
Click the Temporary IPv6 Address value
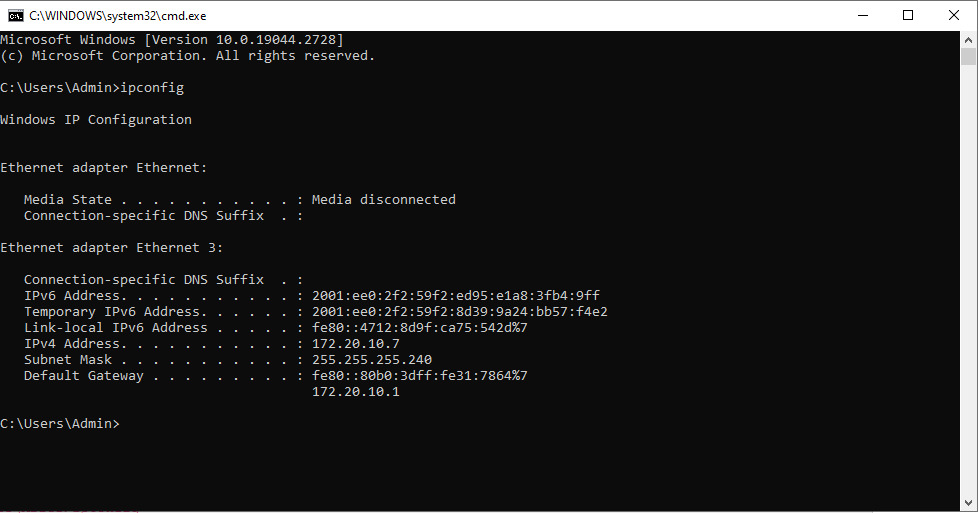tap(460, 311)
